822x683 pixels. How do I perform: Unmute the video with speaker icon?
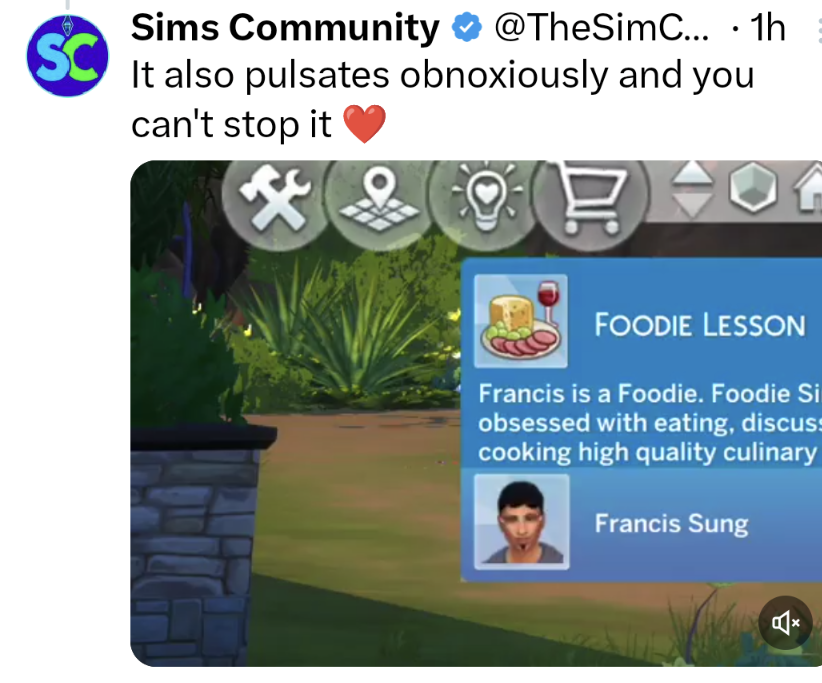point(785,623)
